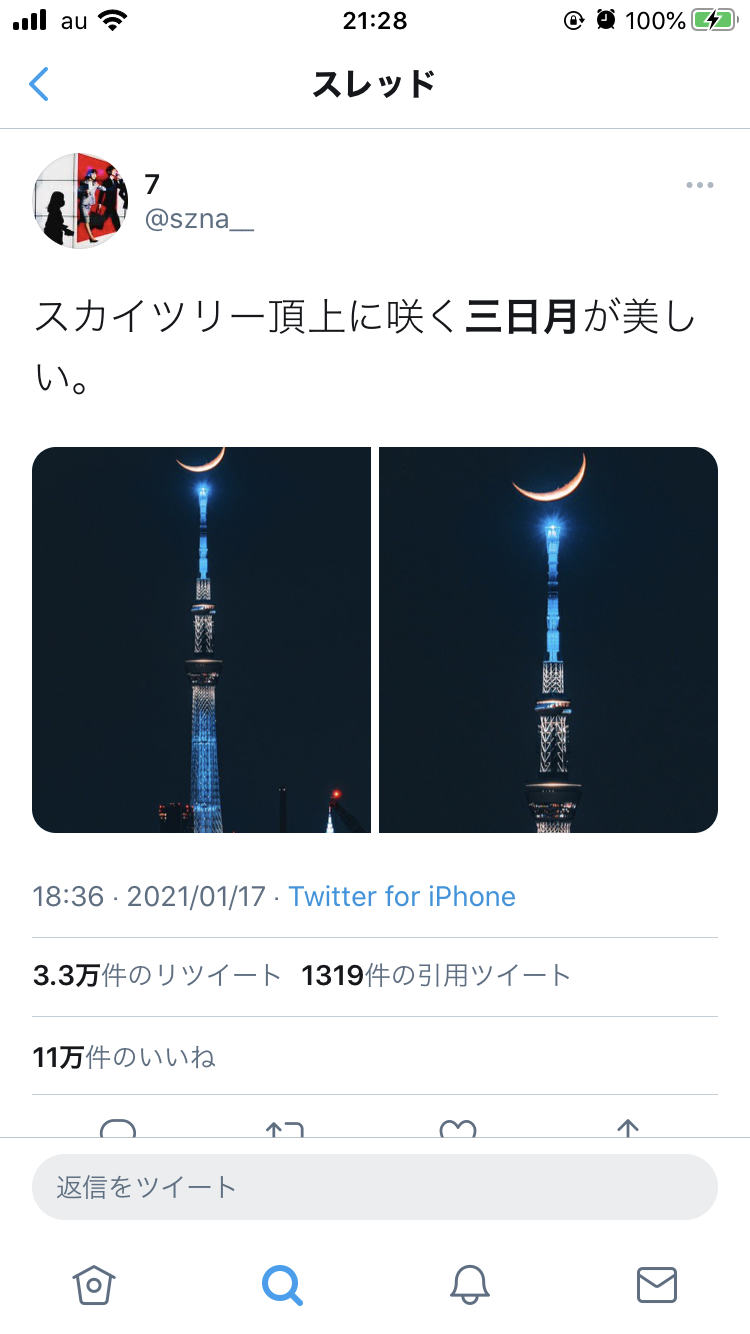Viewport: 750px width, 1334px height.
Task: Open the Messages envelope tab
Action: [x=657, y=1284]
